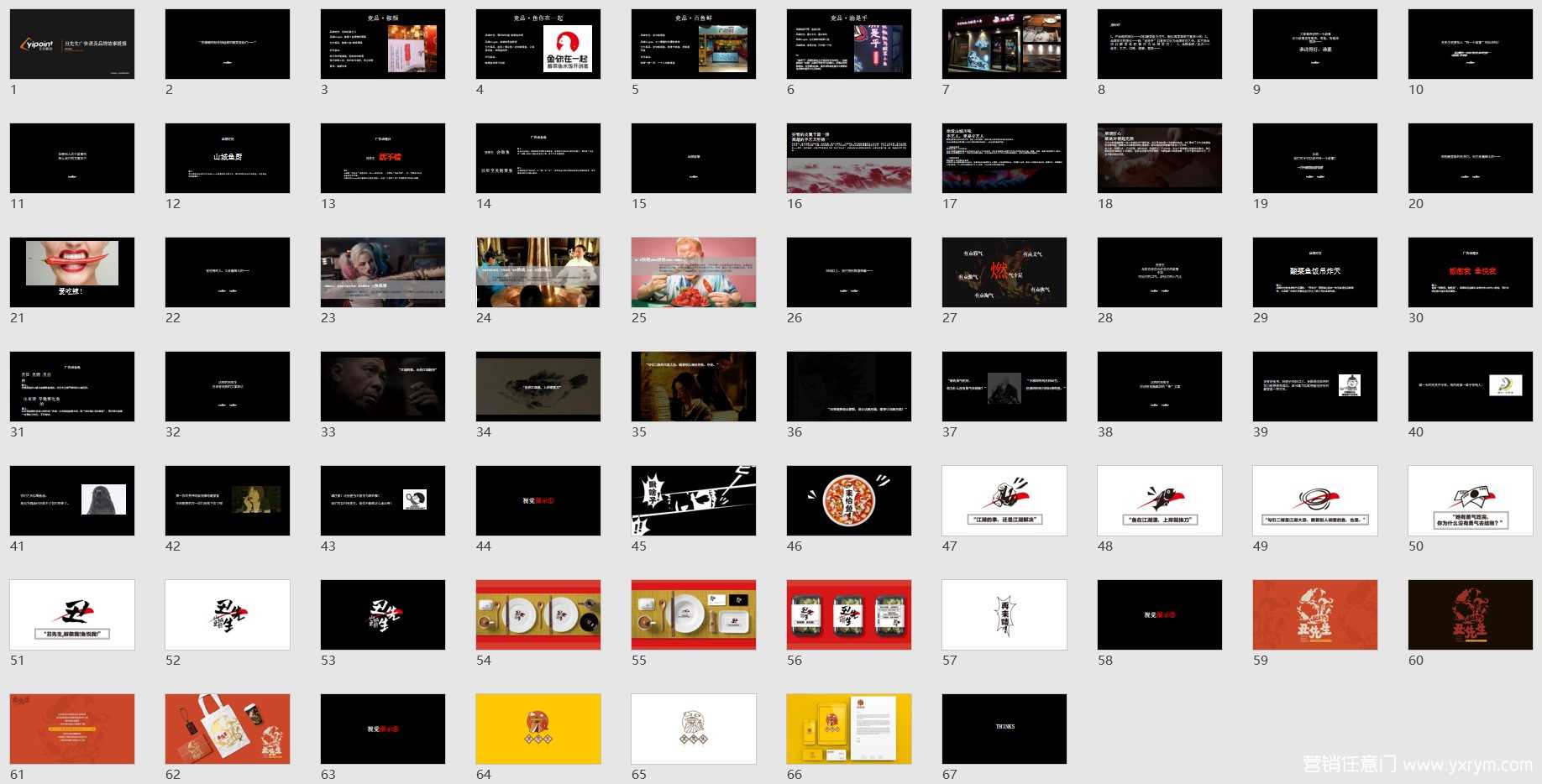Screen dimensions: 1542x784
Task: Click slide 54 with two plates on red
Action: tap(538, 614)
